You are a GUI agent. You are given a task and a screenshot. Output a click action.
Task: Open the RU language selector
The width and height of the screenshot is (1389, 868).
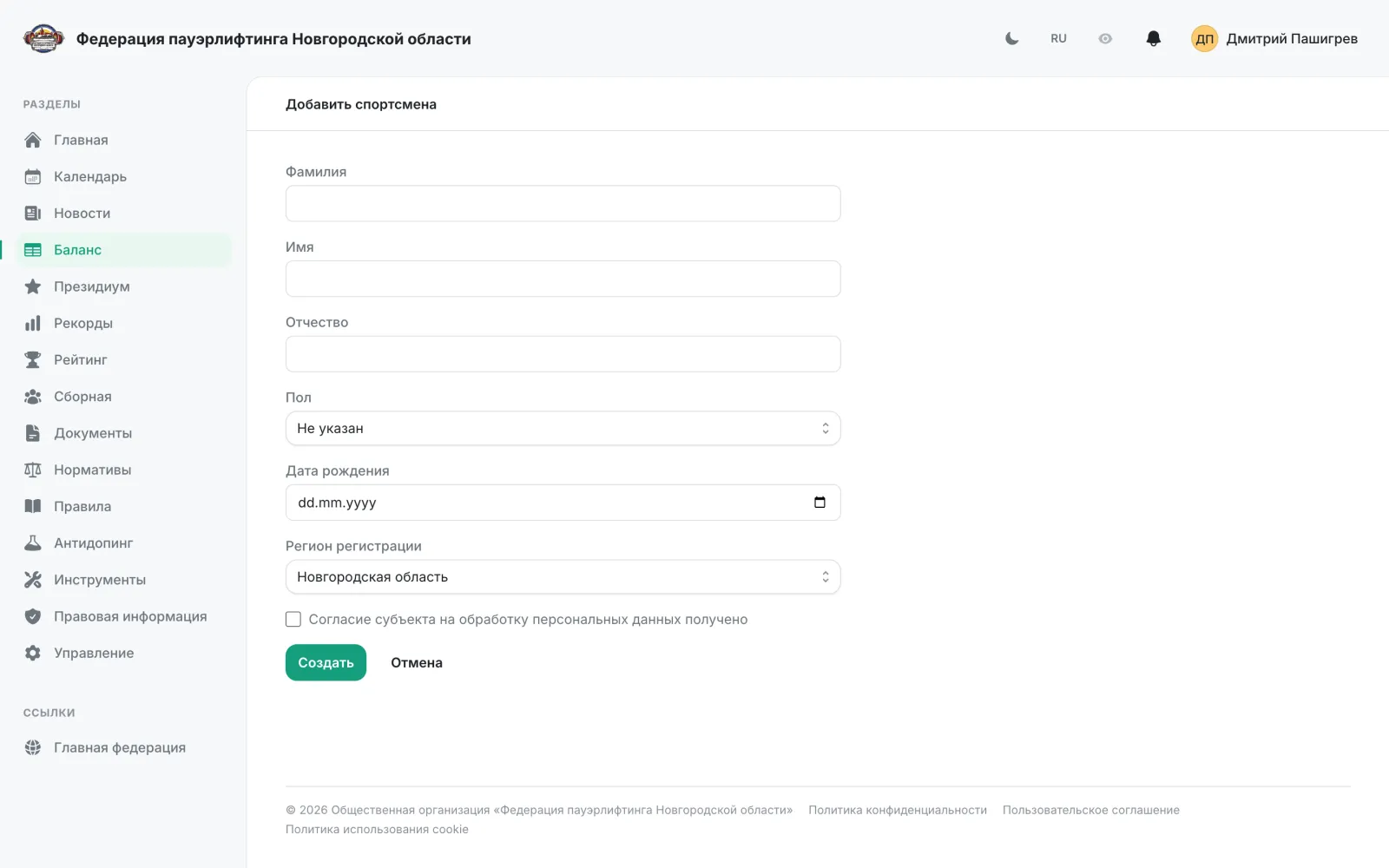(x=1058, y=38)
